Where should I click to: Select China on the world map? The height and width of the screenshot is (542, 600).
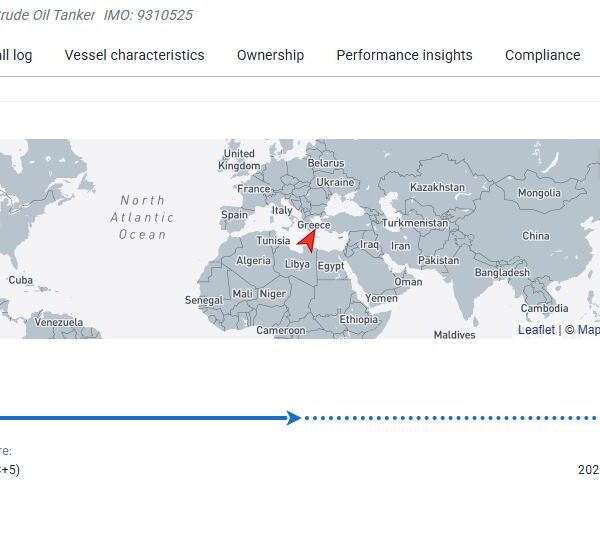point(536,236)
